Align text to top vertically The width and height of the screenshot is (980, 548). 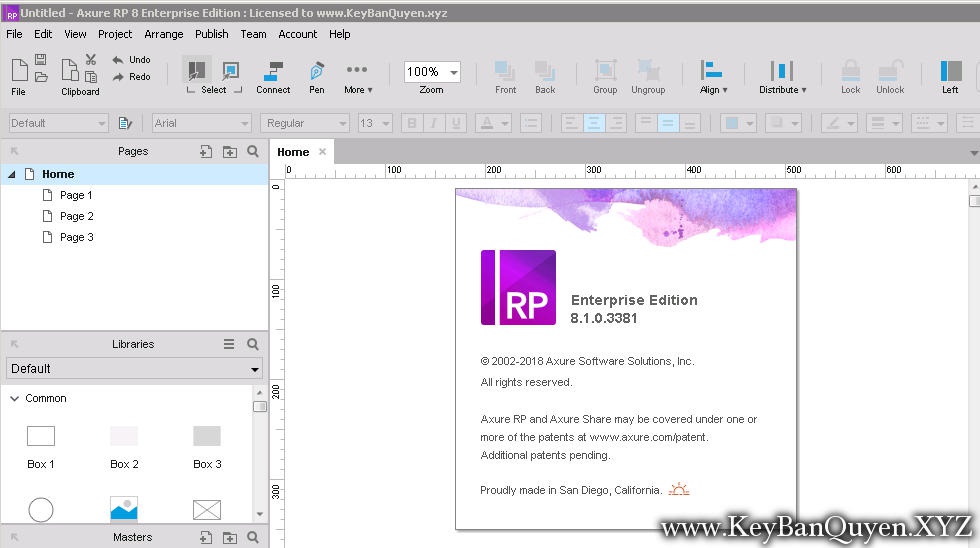pos(646,123)
